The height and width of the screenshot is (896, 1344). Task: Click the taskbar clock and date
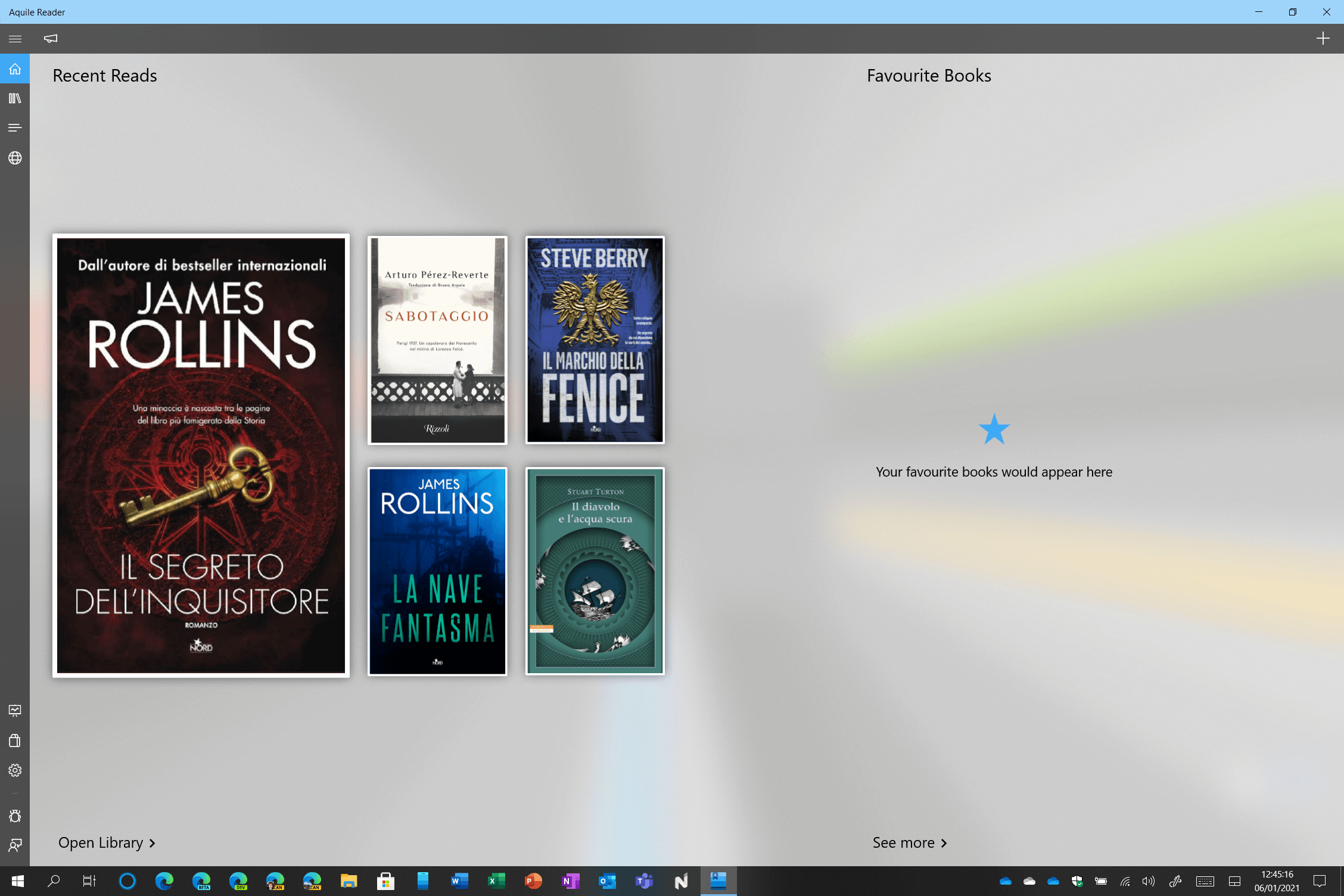pos(1277,881)
